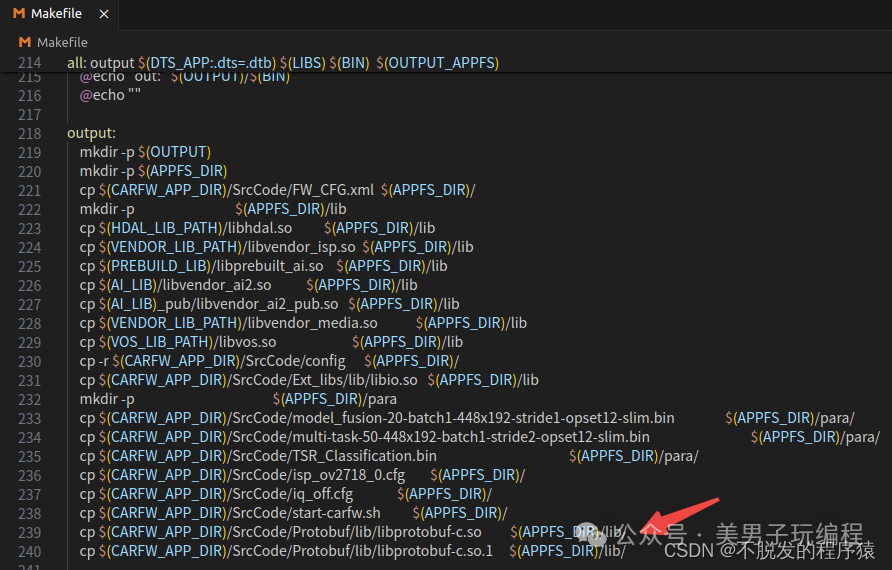Click the @echo "" line

click(110, 95)
